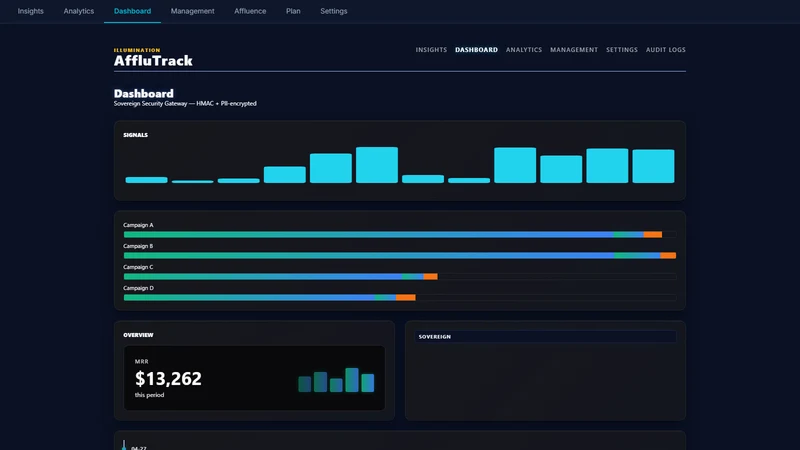Click the Campaign D progress bar

[x=400, y=297]
